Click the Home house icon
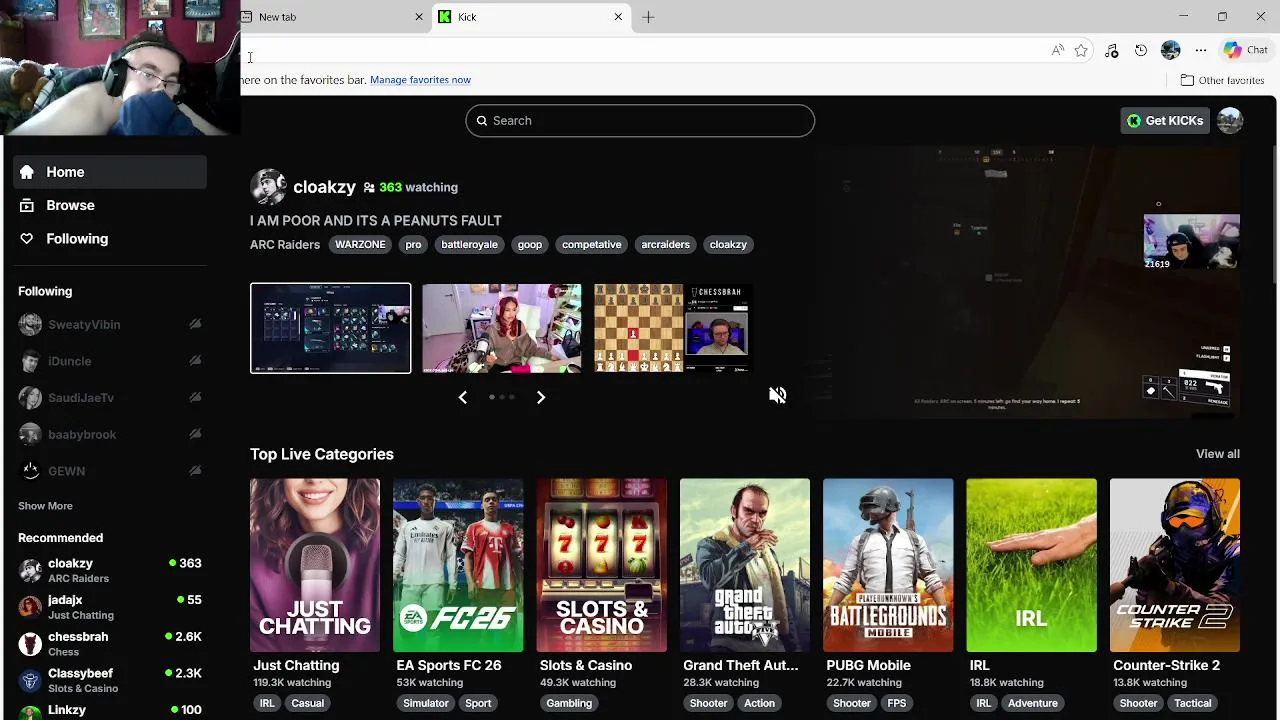Screen dimensions: 1280x720 pyautogui.click(x=27, y=172)
